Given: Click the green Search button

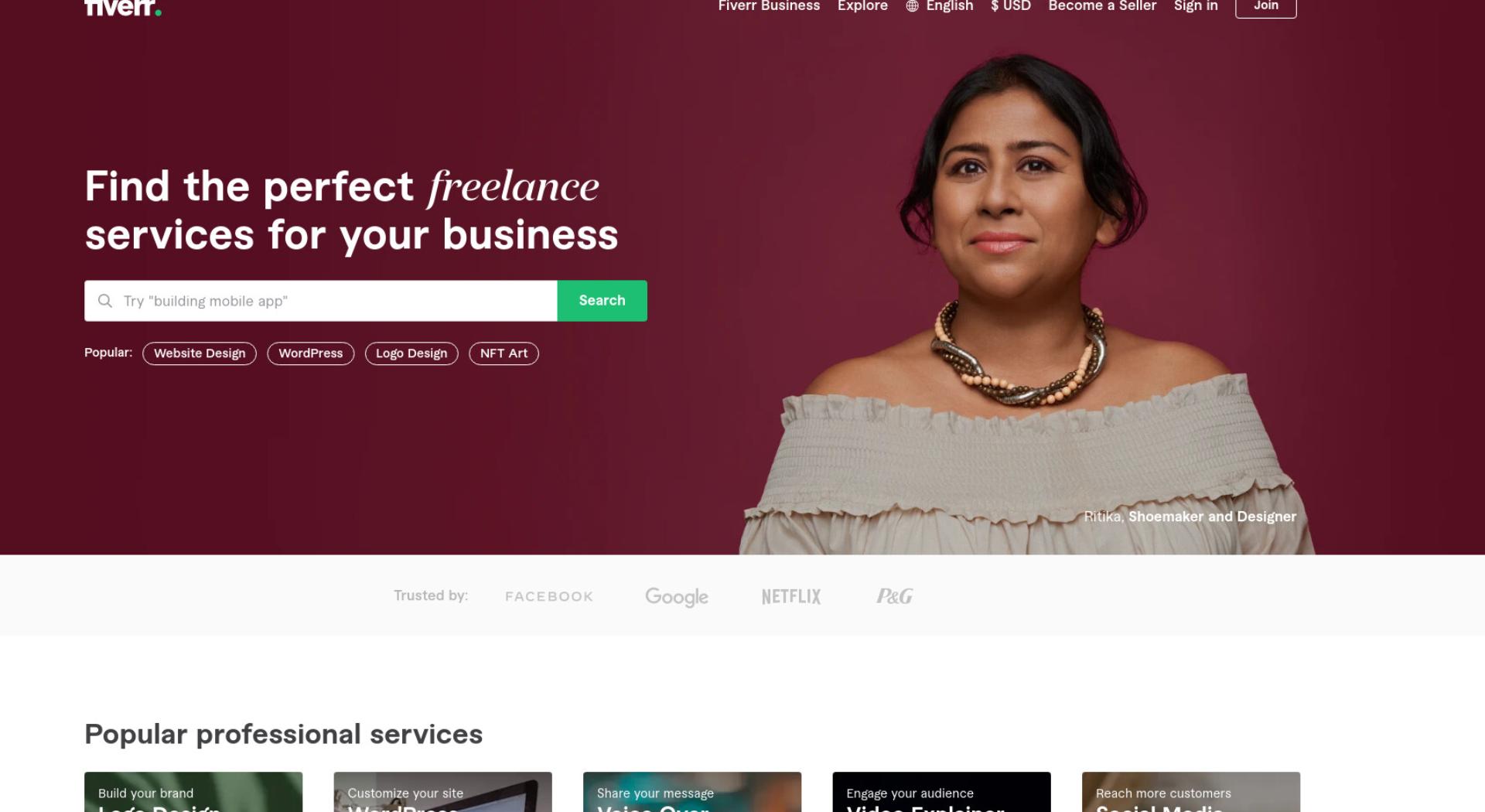Looking at the screenshot, I should coord(602,301).
